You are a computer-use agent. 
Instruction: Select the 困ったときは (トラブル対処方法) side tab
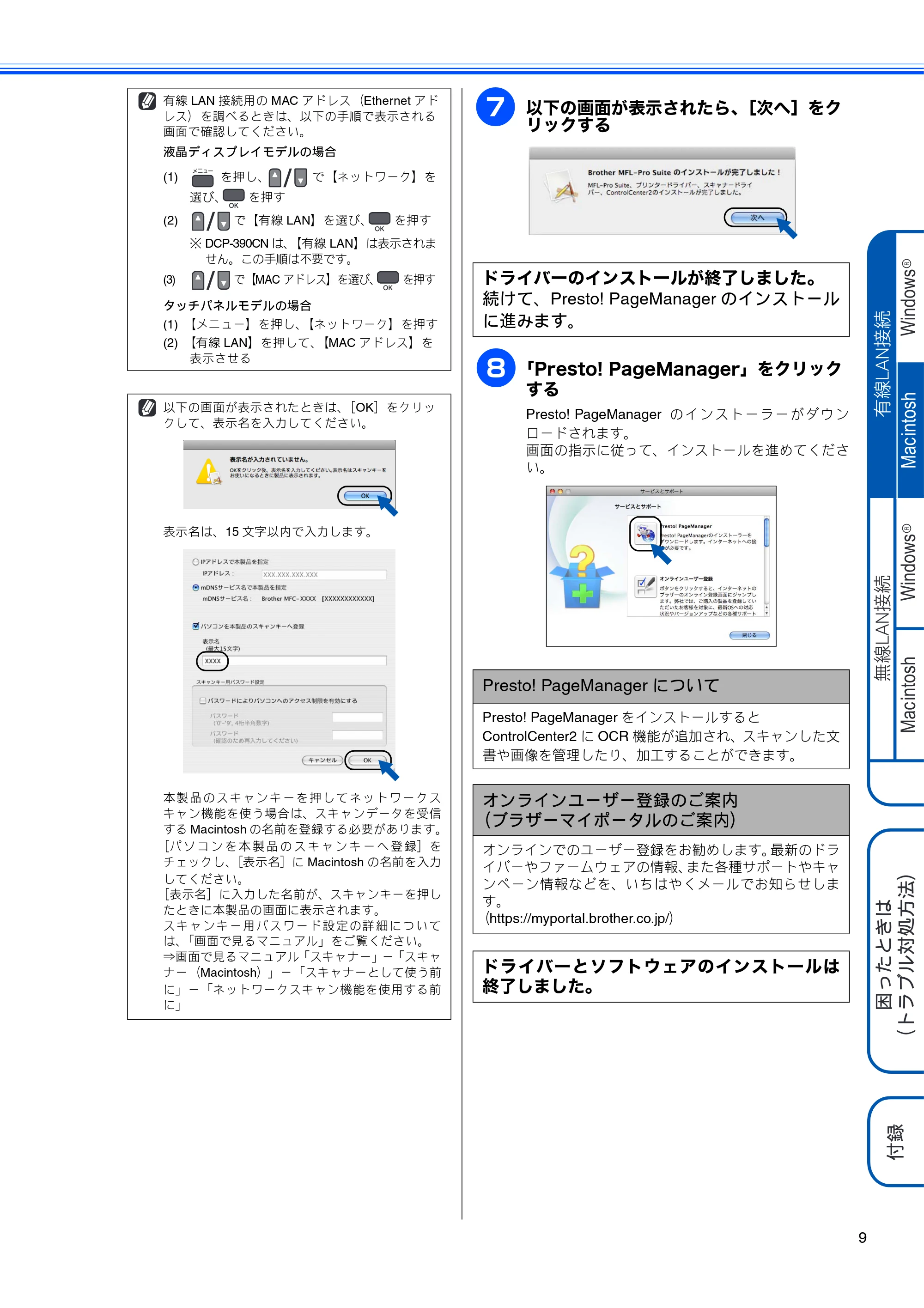(895, 951)
